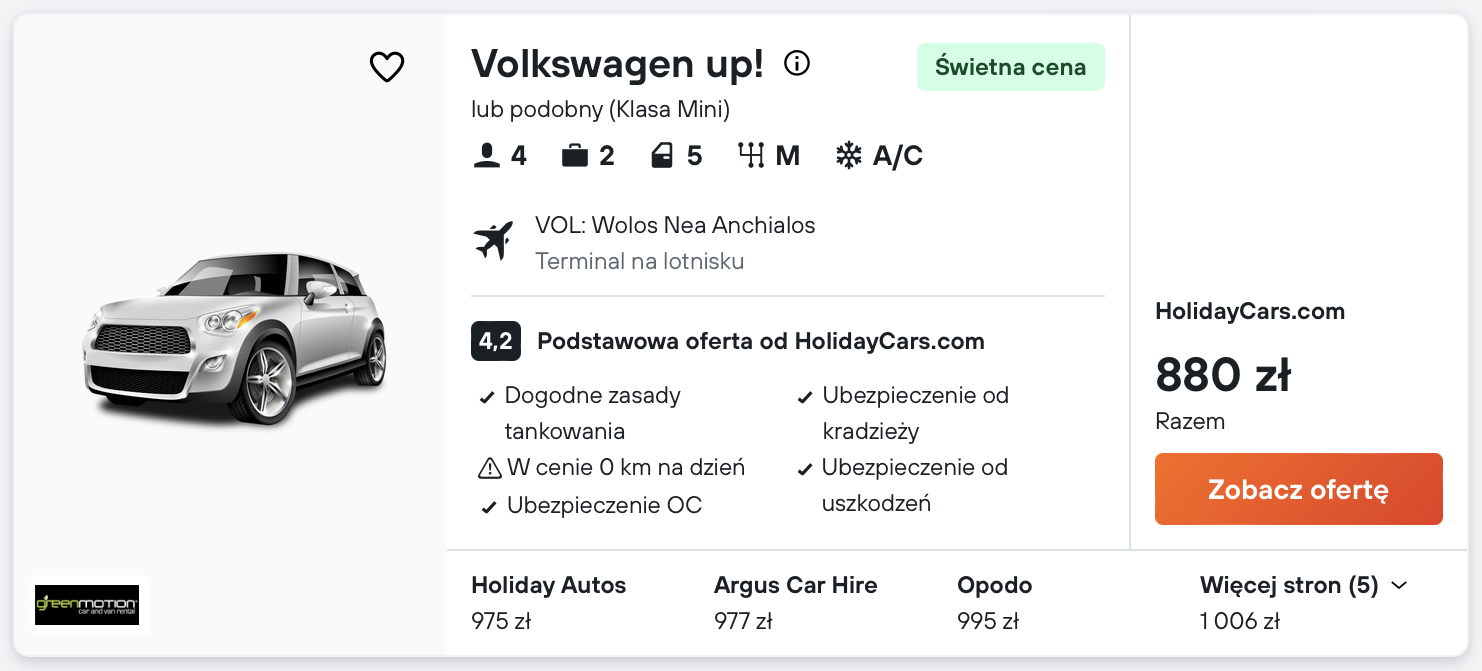Click the Świetna cena badge

[1010, 67]
